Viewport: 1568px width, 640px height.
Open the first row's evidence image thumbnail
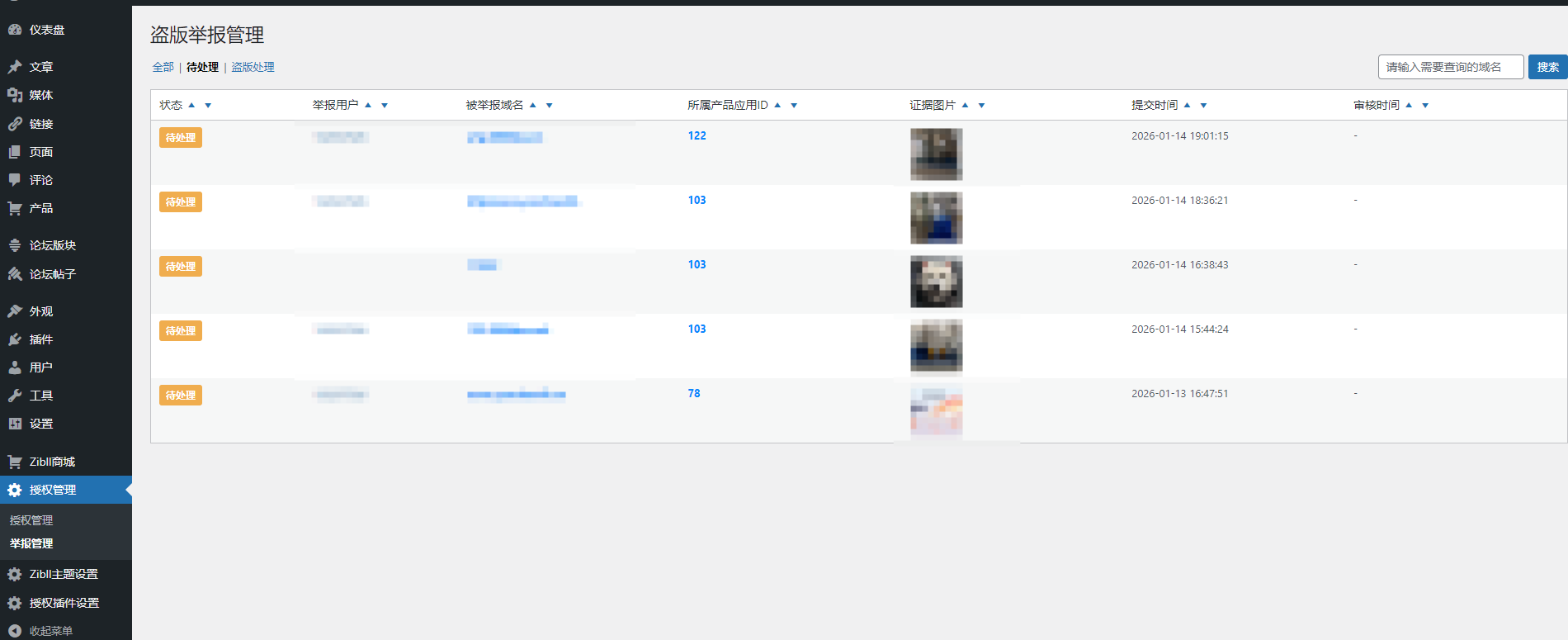coord(936,154)
